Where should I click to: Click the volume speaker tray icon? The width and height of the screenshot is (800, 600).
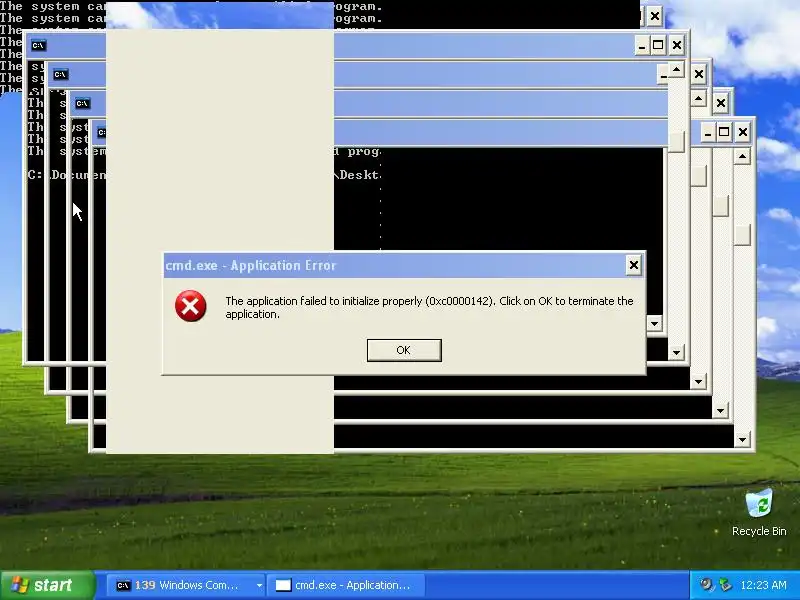pyautogui.click(x=707, y=585)
